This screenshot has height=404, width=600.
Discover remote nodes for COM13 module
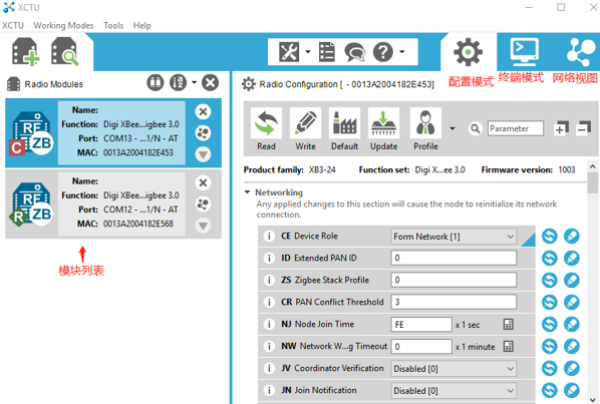coord(203,133)
